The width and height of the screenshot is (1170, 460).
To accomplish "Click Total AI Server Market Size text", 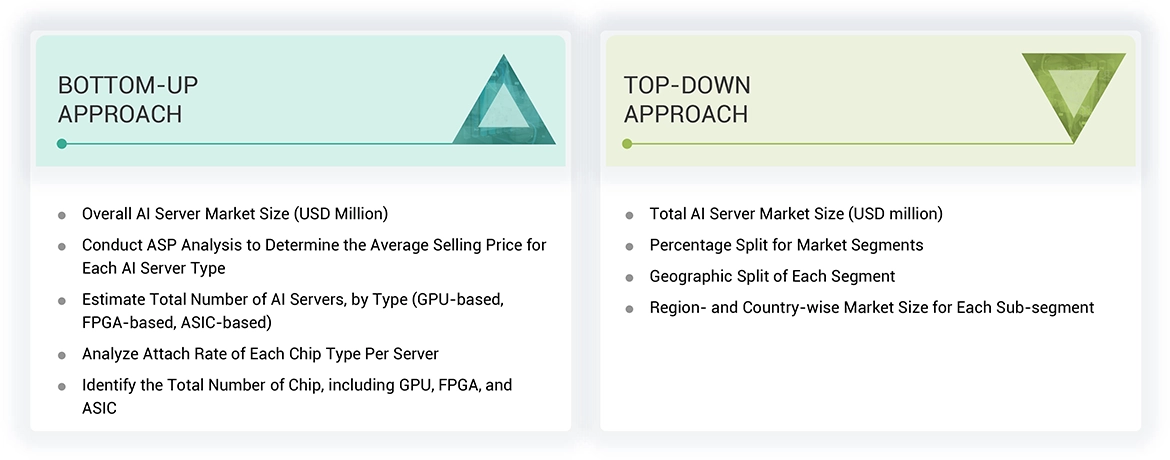I will tap(796, 214).
